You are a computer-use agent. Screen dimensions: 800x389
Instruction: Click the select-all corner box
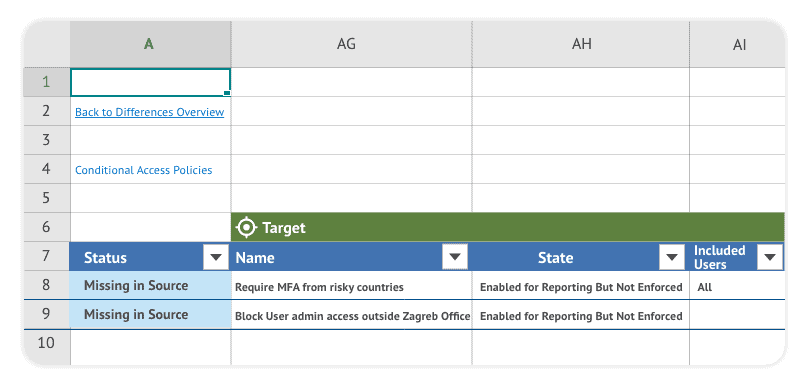[x=46, y=44]
